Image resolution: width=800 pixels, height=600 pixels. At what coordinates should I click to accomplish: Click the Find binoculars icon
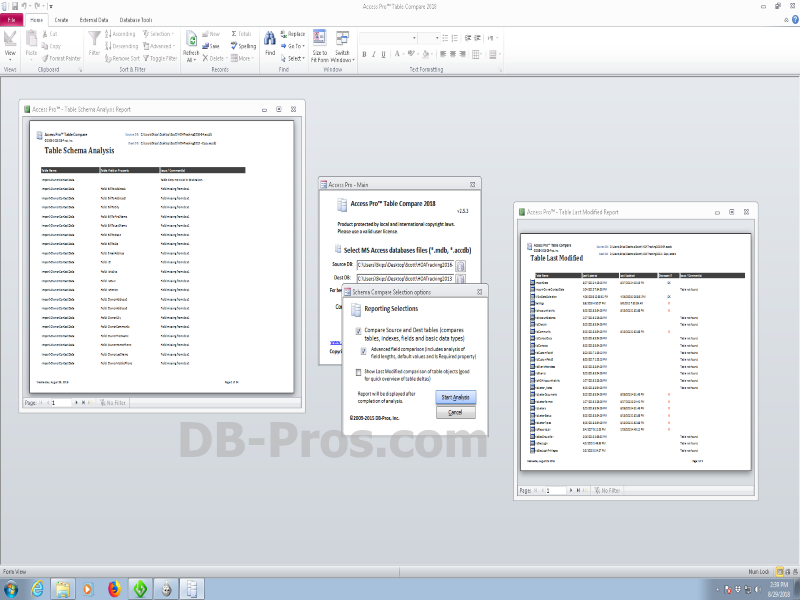[x=270, y=38]
